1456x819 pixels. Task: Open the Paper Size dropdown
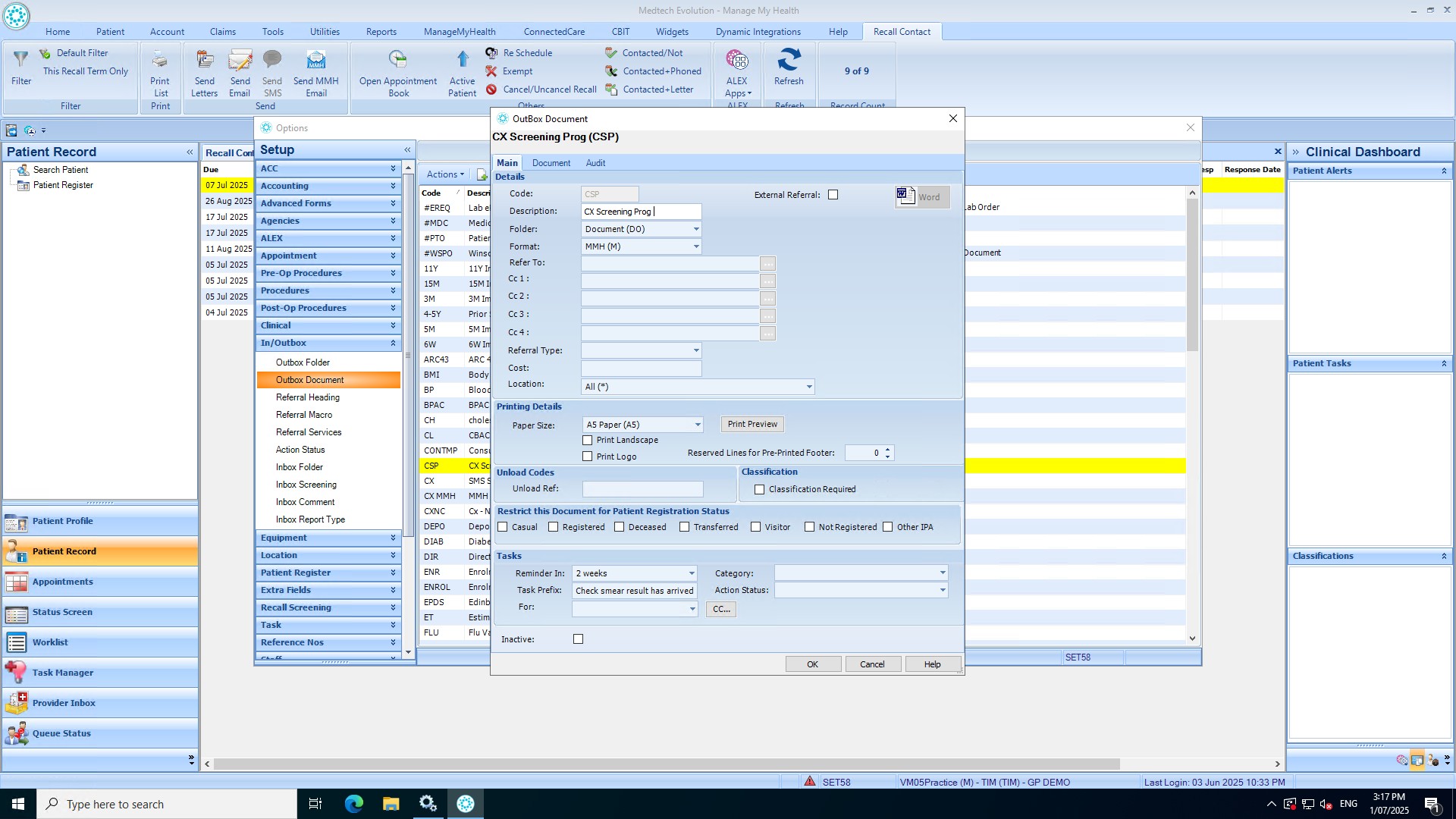point(697,425)
